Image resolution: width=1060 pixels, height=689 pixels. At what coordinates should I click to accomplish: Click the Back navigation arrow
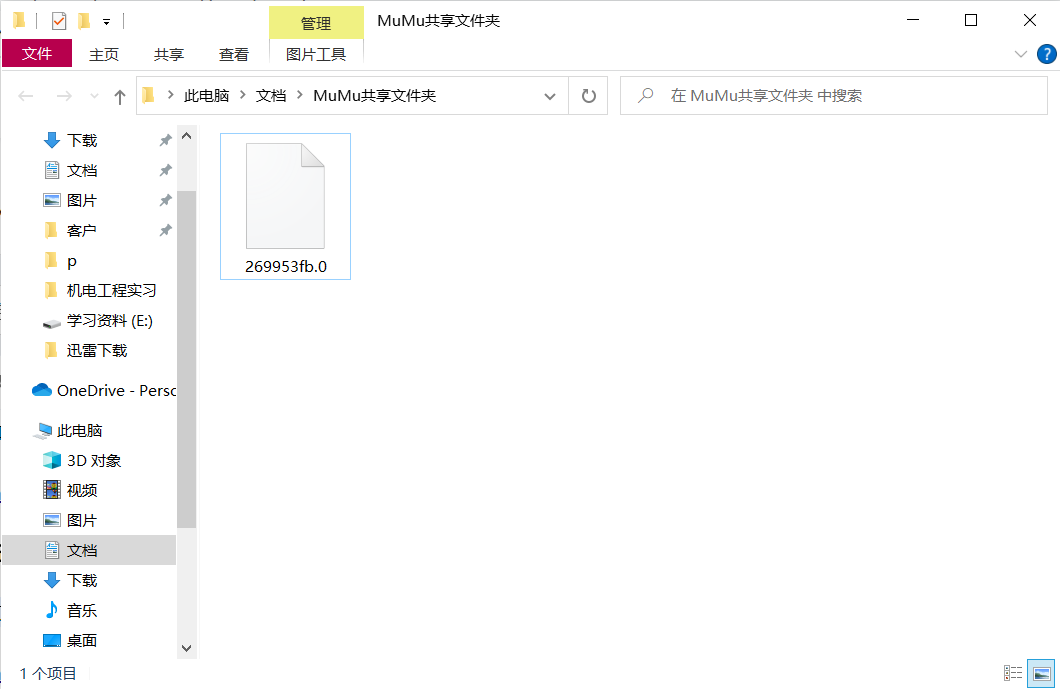pyautogui.click(x=27, y=96)
